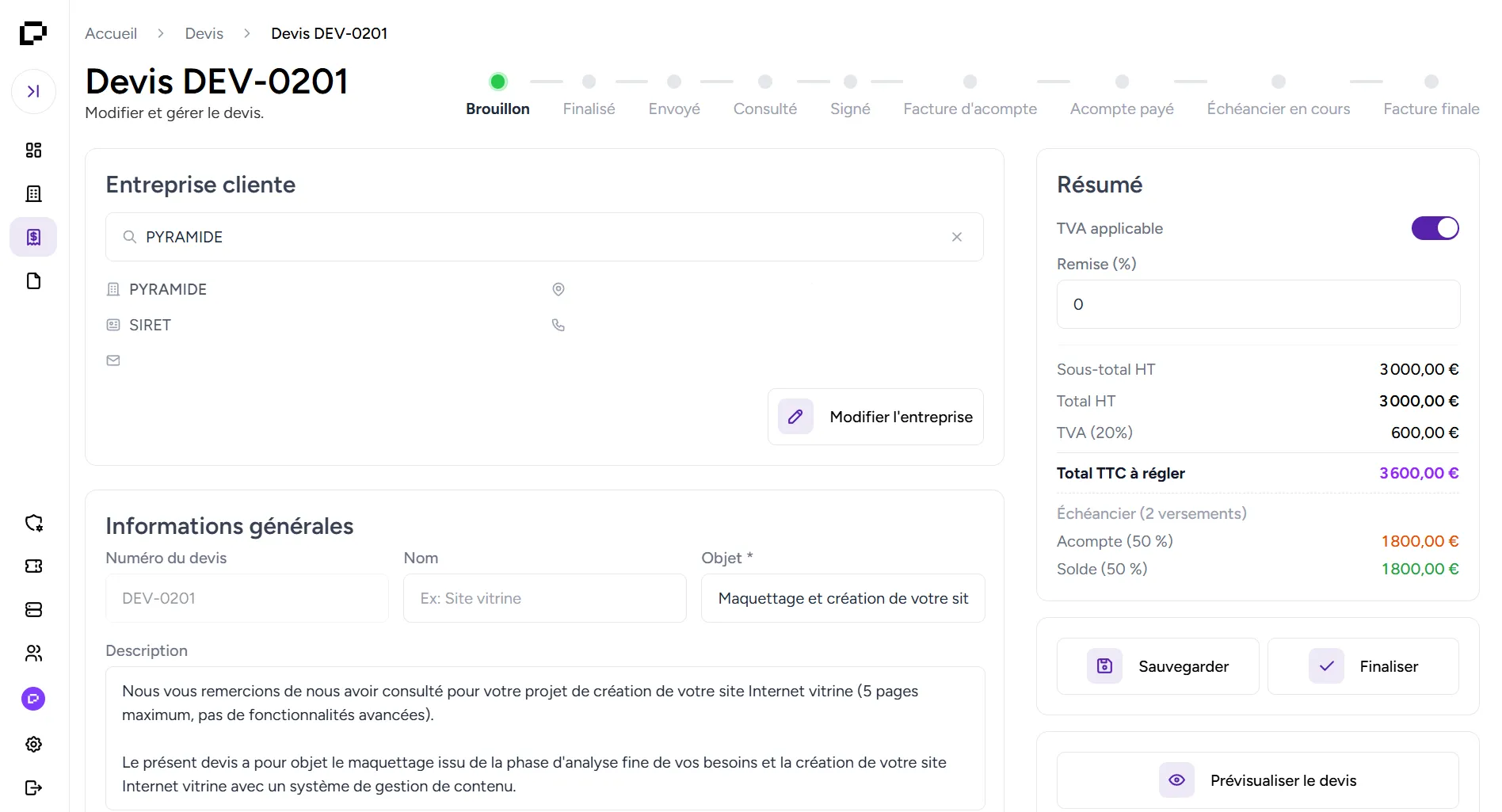The image size is (1502, 812).
Task: Click the purple round chat icon
Action: point(33,699)
